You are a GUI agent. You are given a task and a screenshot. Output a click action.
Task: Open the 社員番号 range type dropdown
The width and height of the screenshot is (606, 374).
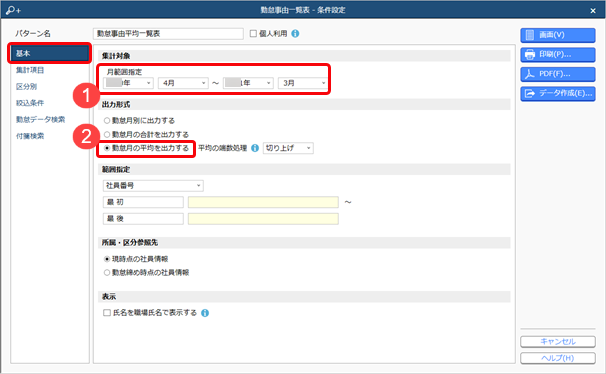pyautogui.click(x=153, y=186)
